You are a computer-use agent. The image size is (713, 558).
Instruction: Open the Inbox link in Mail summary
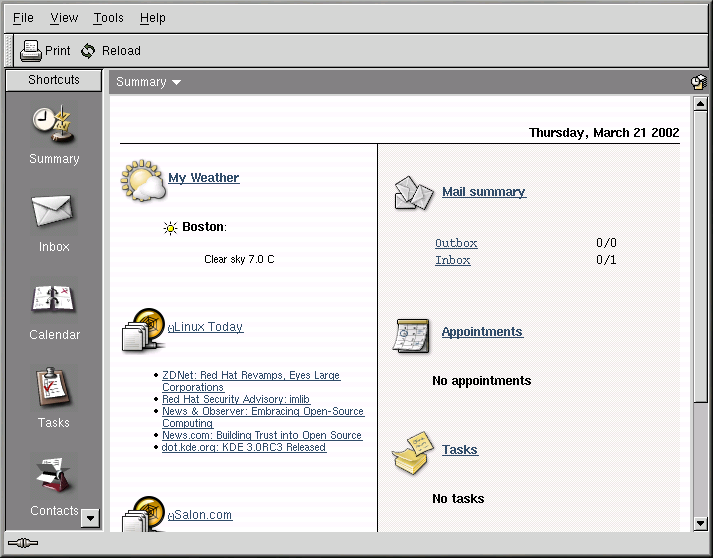coord(452,260)
